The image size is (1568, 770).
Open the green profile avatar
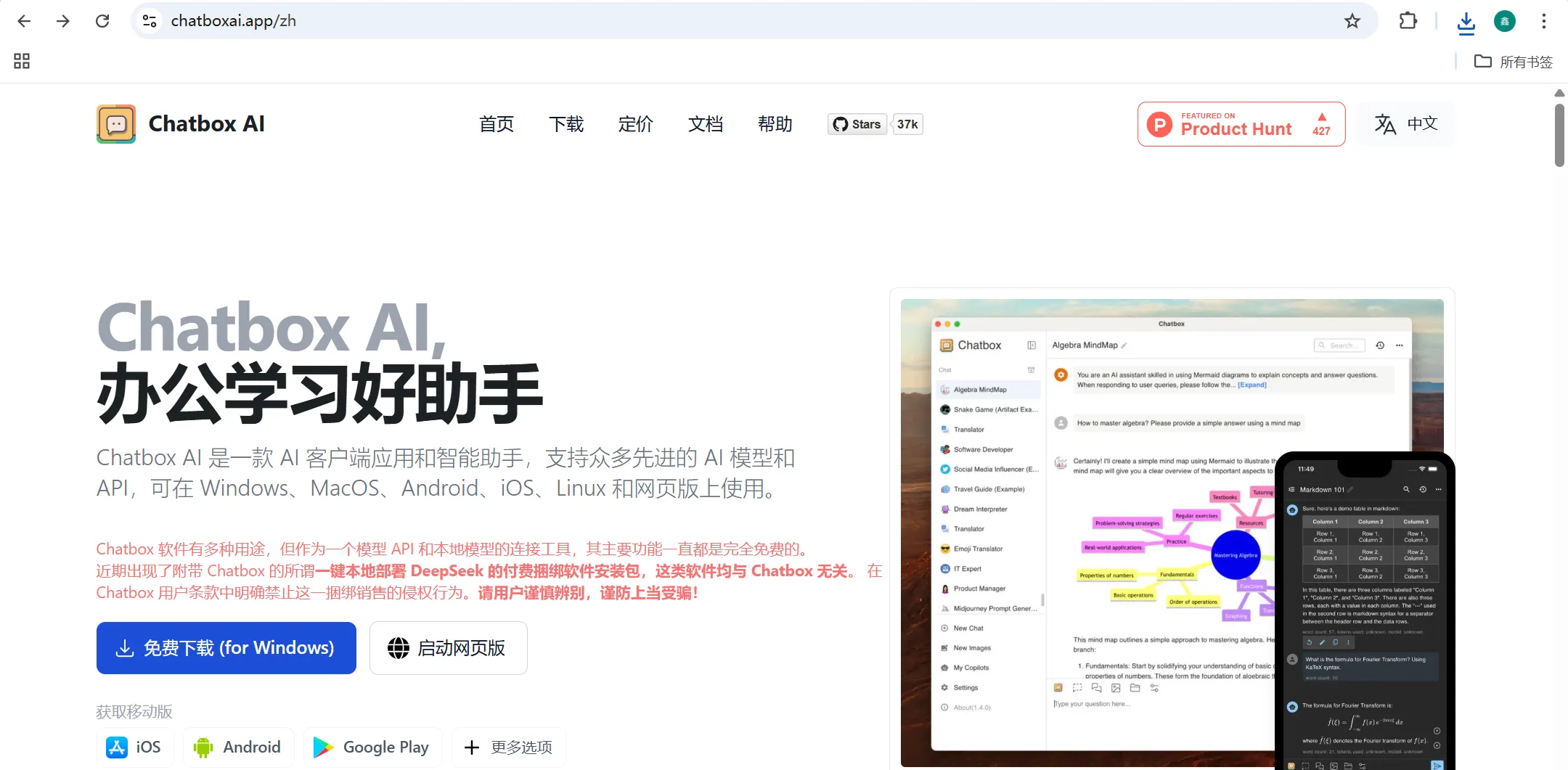click(1505, 21)
